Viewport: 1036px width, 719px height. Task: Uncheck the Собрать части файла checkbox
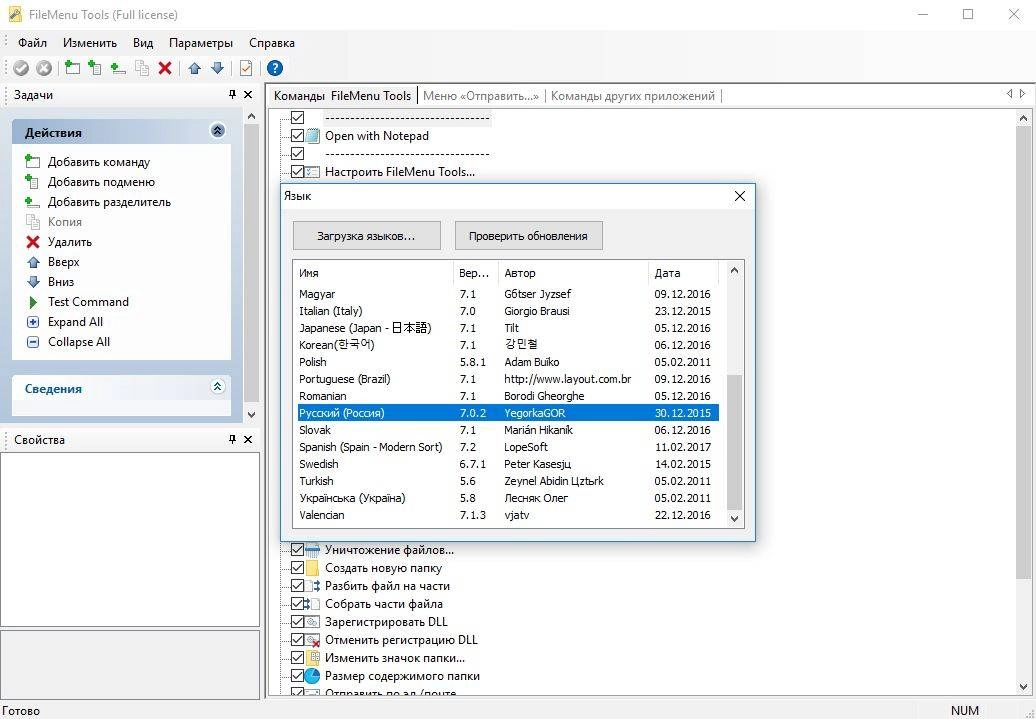click(297, 603)
